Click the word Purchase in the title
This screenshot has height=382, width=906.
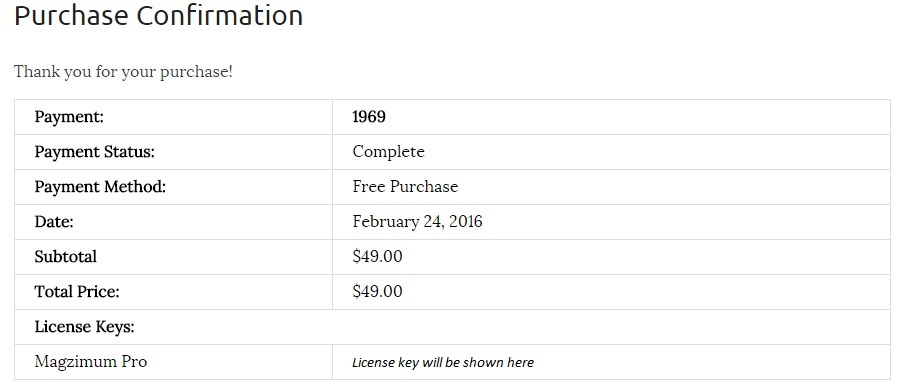pyautogui.click(x=71, y=16)
